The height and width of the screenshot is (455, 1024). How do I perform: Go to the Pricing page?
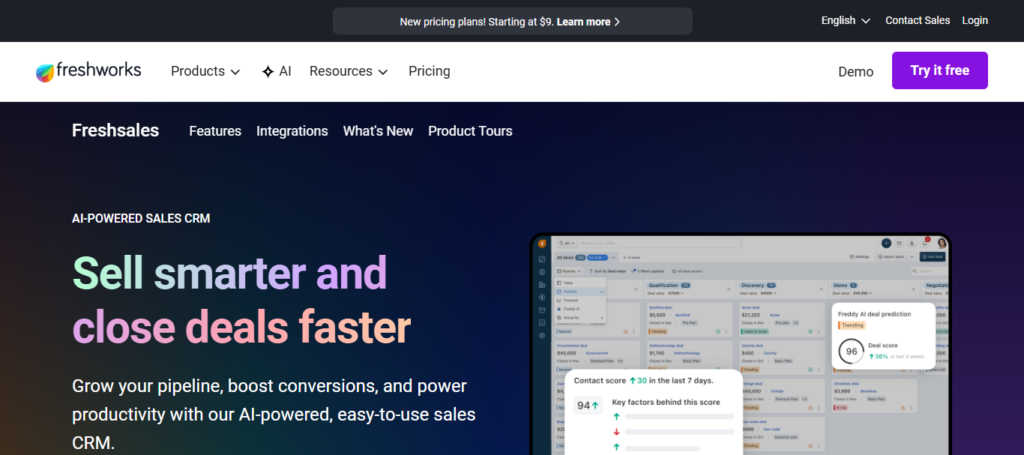(429, 71)
